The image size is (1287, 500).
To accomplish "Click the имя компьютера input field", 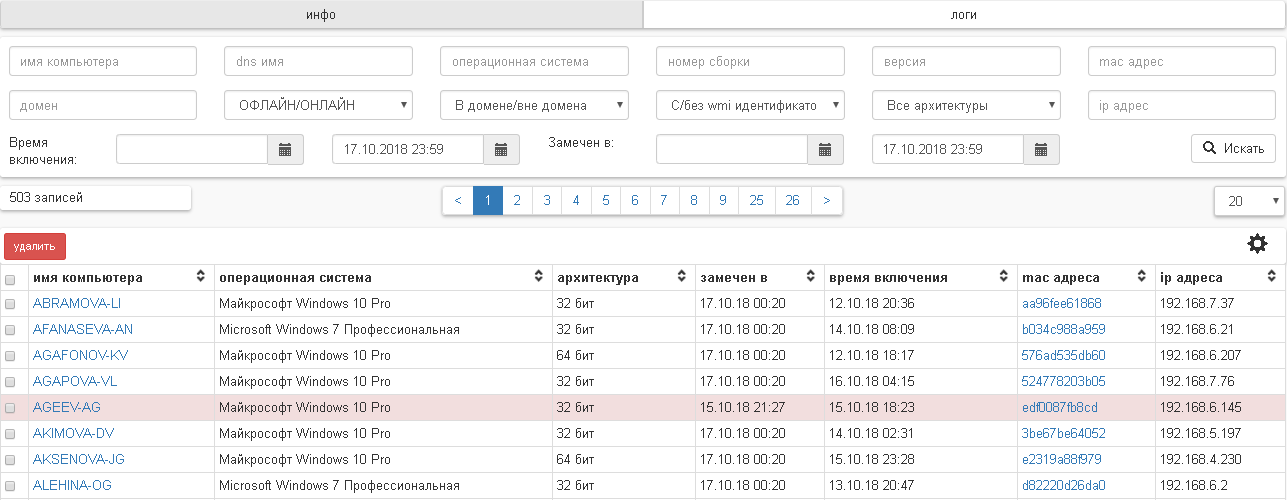I will [x=103, y=61].
